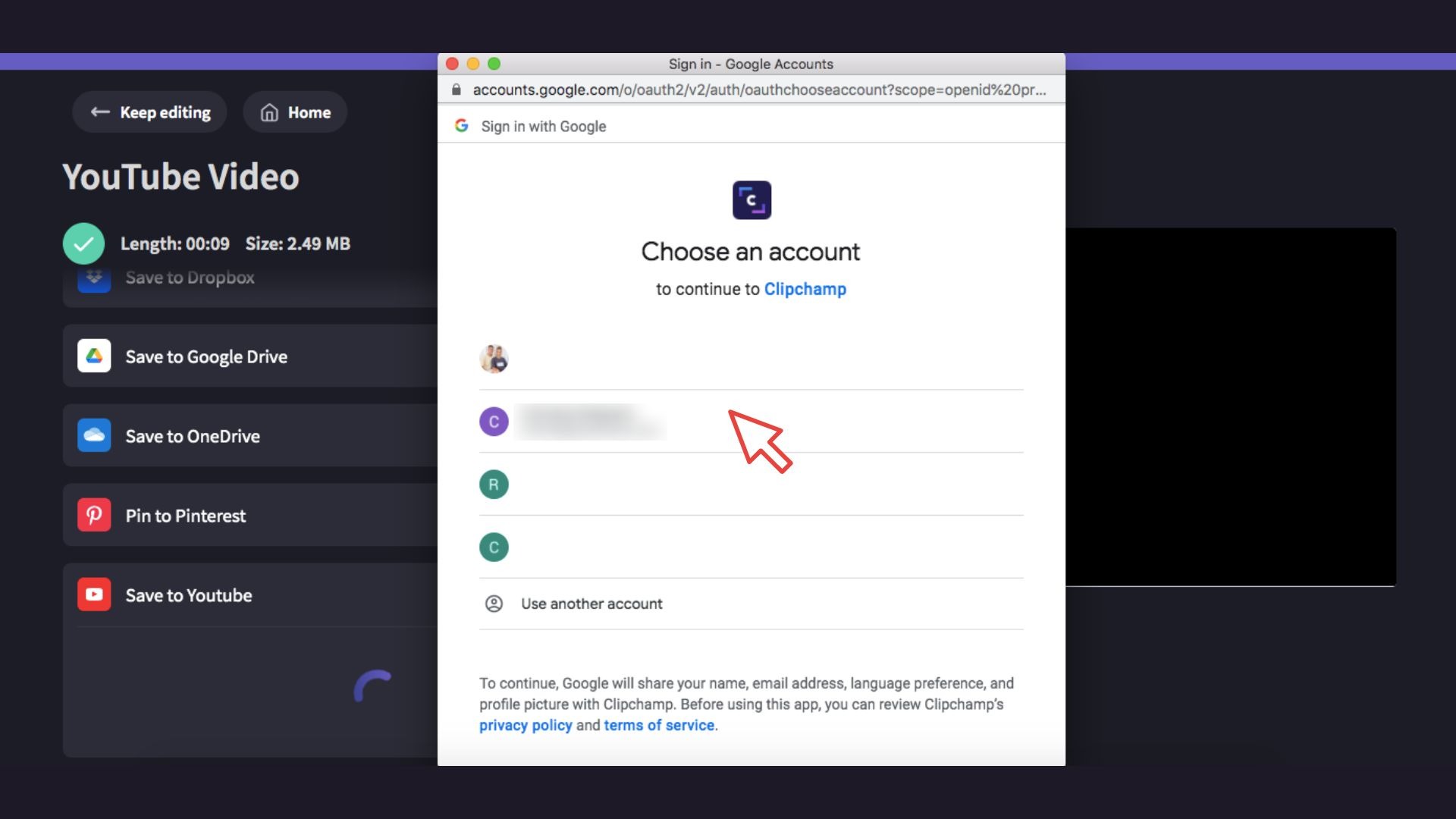The image size is (1456, 819).
Task: Click Use another account option
Action: pos(591,603)
